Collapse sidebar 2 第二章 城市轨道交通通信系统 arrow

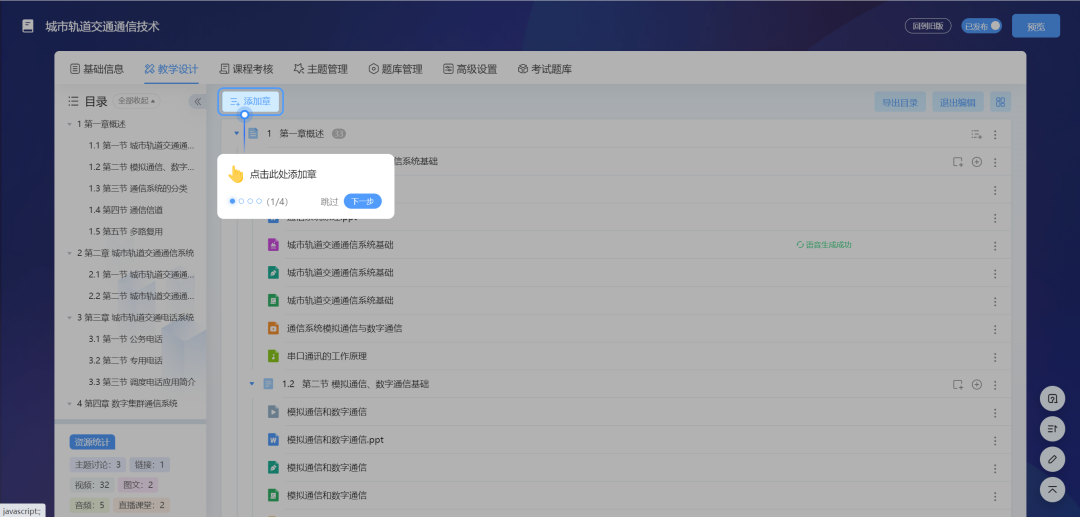click(x=70, y=253)
